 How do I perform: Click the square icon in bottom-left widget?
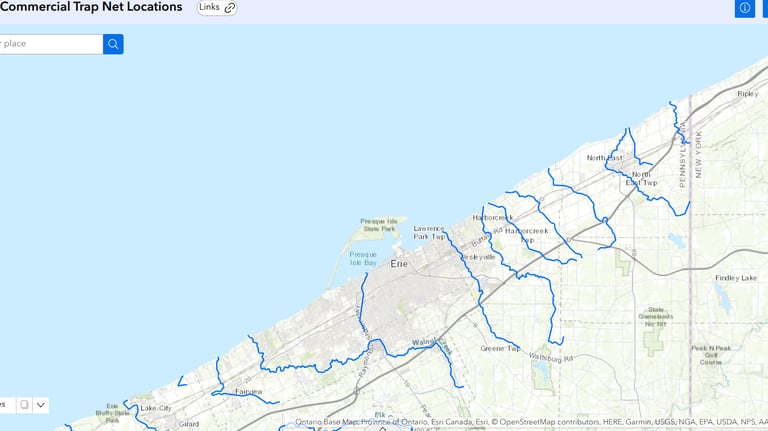24,405
